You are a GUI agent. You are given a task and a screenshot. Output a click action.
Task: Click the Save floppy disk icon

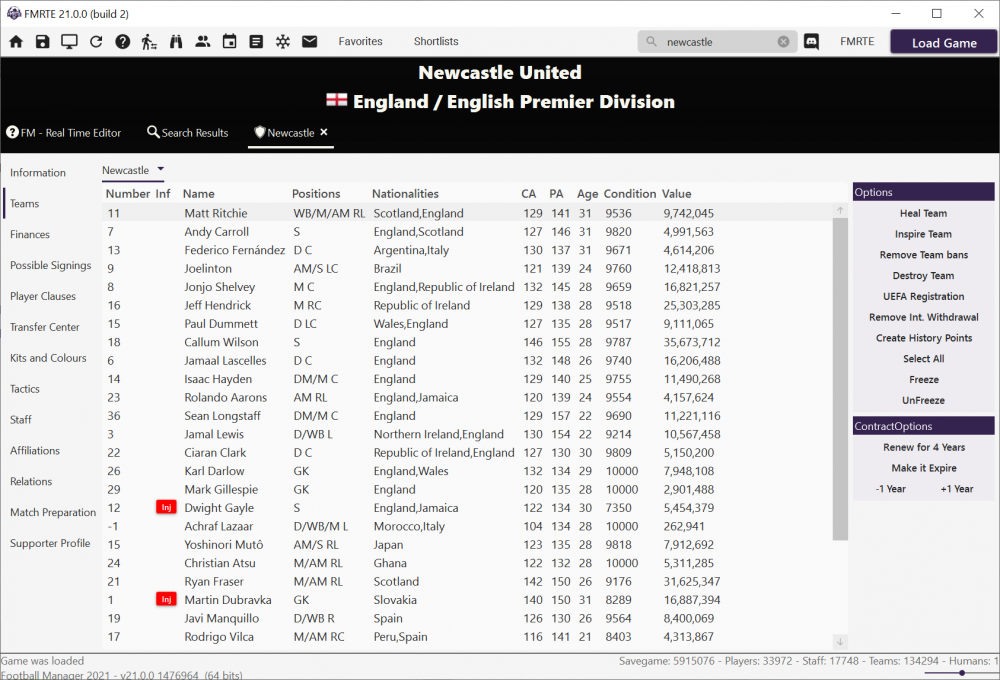coord(43,42)
